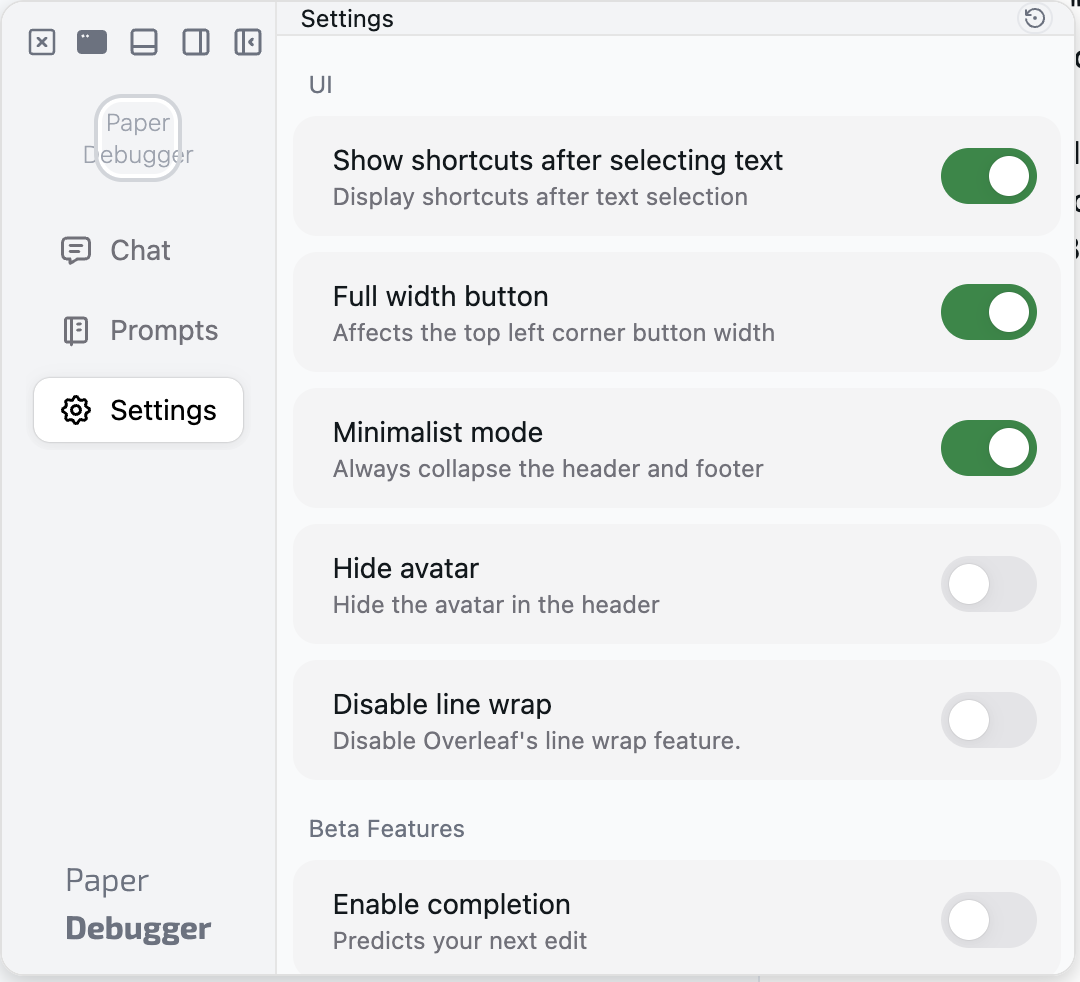Switch to floating window layout icon
1080x982 pixels.
[92, 42]
